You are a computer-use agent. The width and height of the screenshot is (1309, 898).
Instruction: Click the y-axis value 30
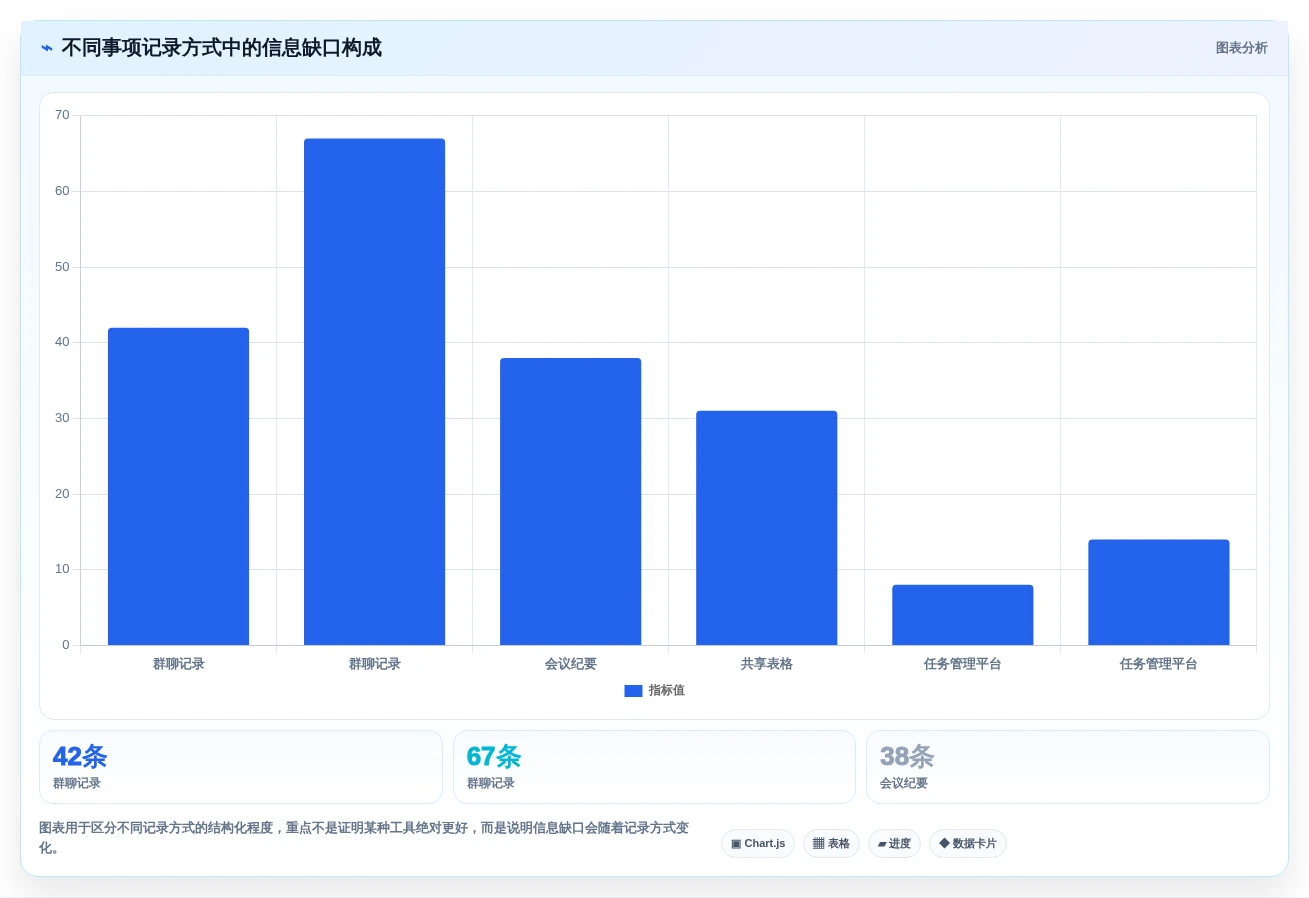click(x=62, y=418)
